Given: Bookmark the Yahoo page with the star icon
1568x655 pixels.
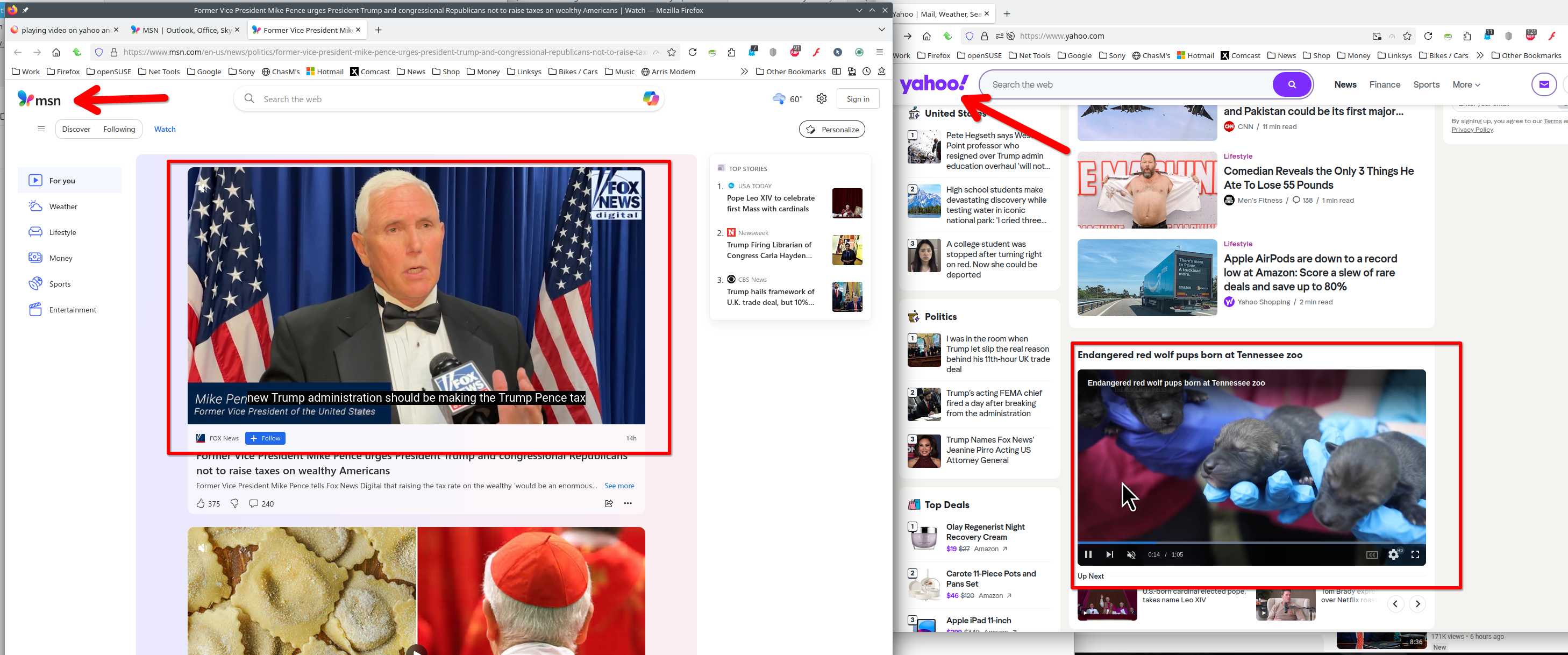Looking at the screenshot, I should coord(1407,36).
